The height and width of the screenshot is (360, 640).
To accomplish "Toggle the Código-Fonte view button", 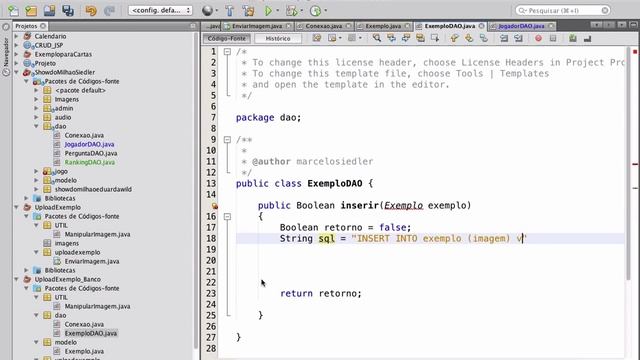I will point(227,38).
